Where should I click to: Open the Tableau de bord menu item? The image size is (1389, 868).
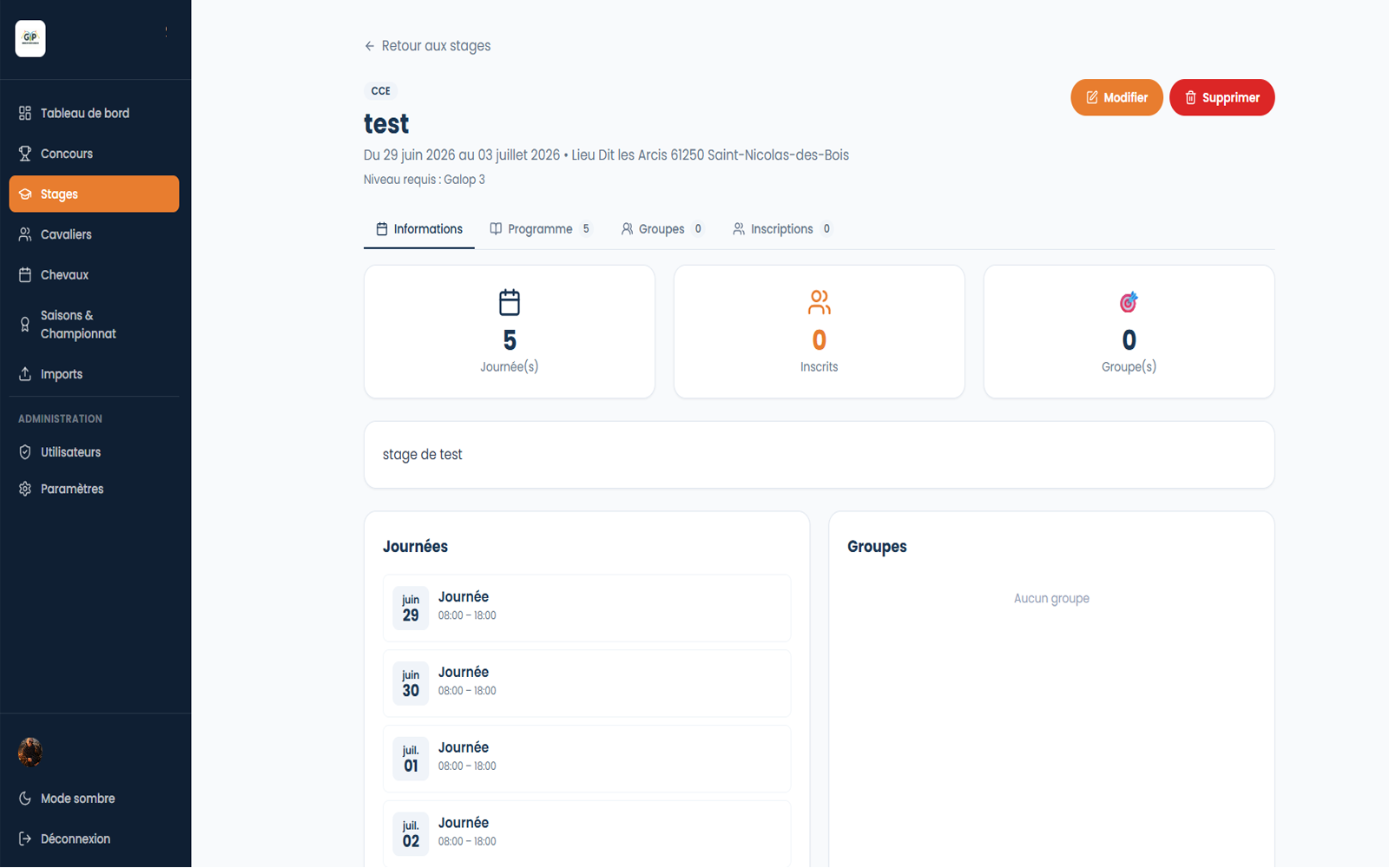point(94,113)
